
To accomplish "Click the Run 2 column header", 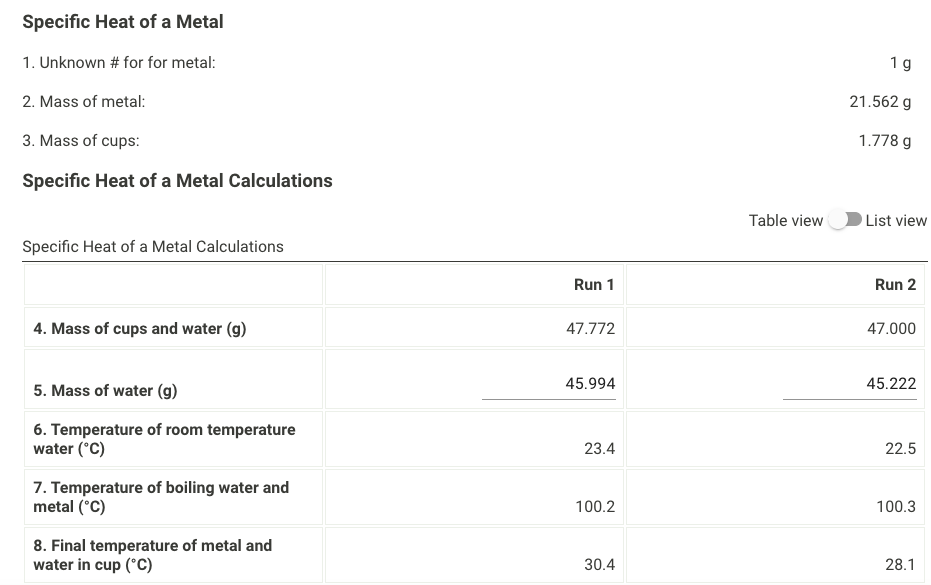I will [x=895, y=284].
